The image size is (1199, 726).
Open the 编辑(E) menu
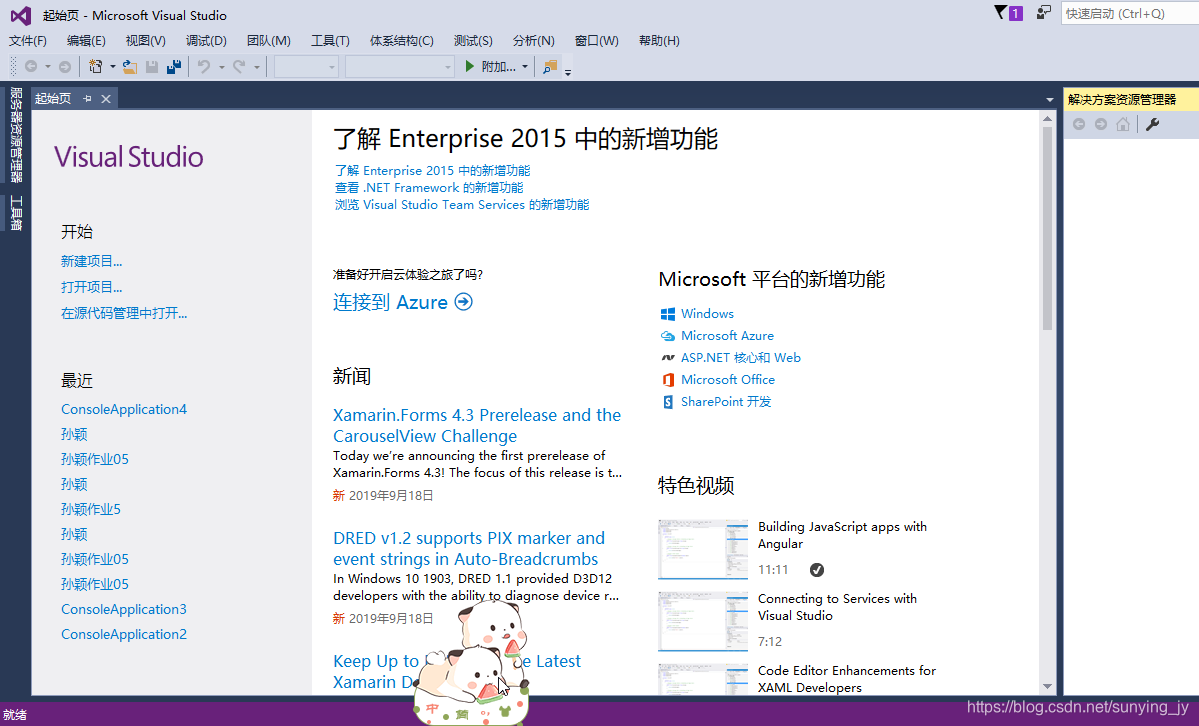[86, 41]
